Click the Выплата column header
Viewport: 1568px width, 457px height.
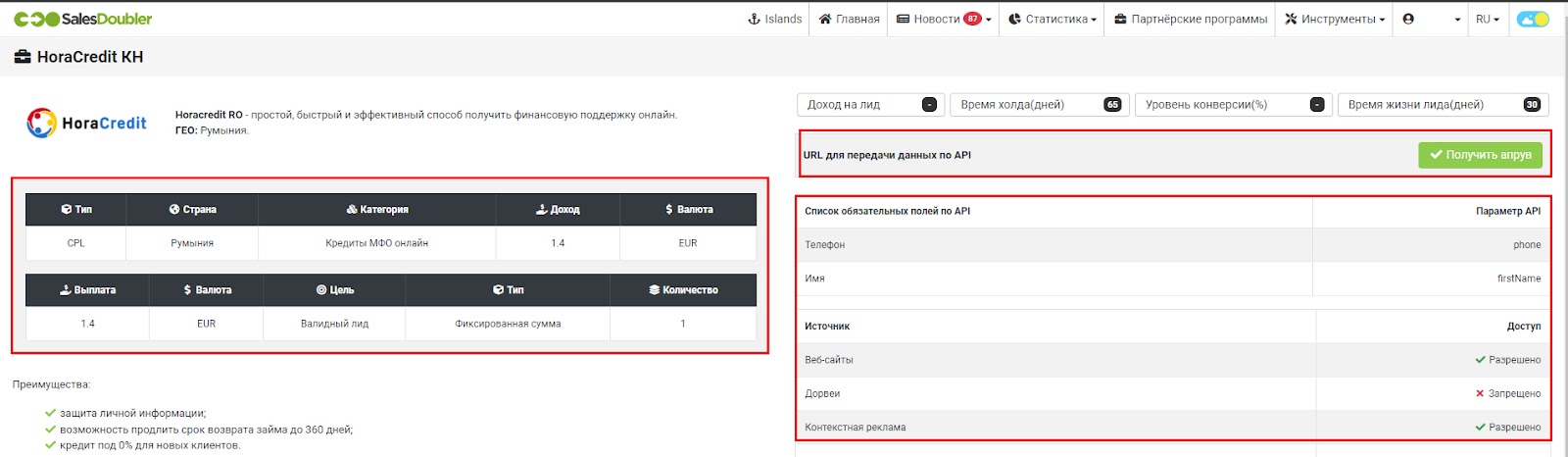[87, 290]
